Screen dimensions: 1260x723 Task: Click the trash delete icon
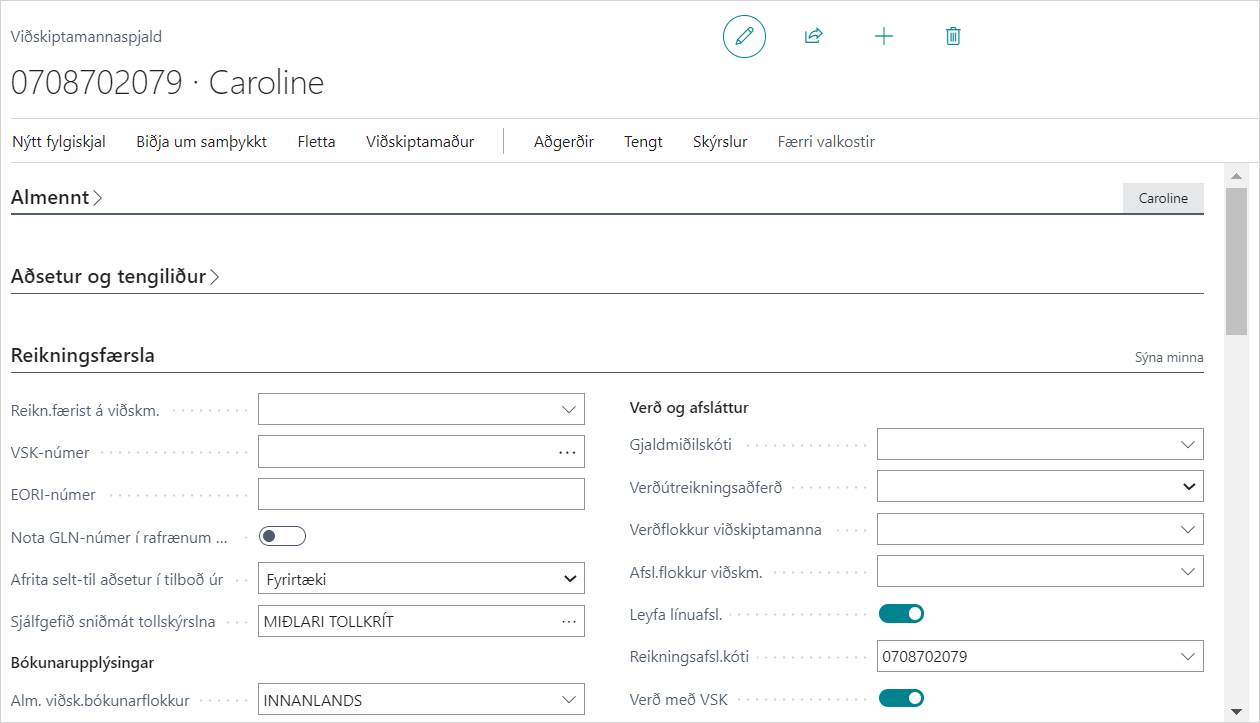pyautogui.click(x=953, y=37)
